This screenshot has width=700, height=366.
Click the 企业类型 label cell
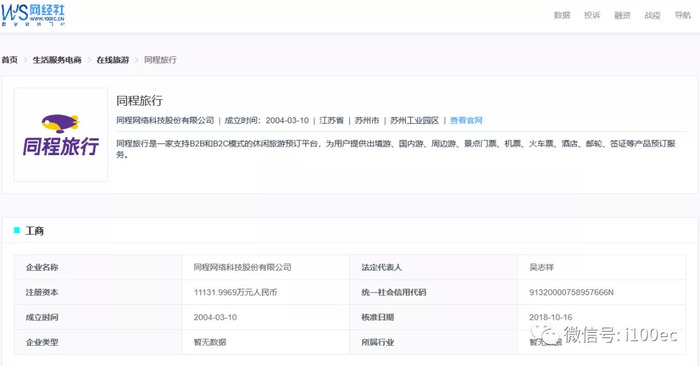[98, 342]
